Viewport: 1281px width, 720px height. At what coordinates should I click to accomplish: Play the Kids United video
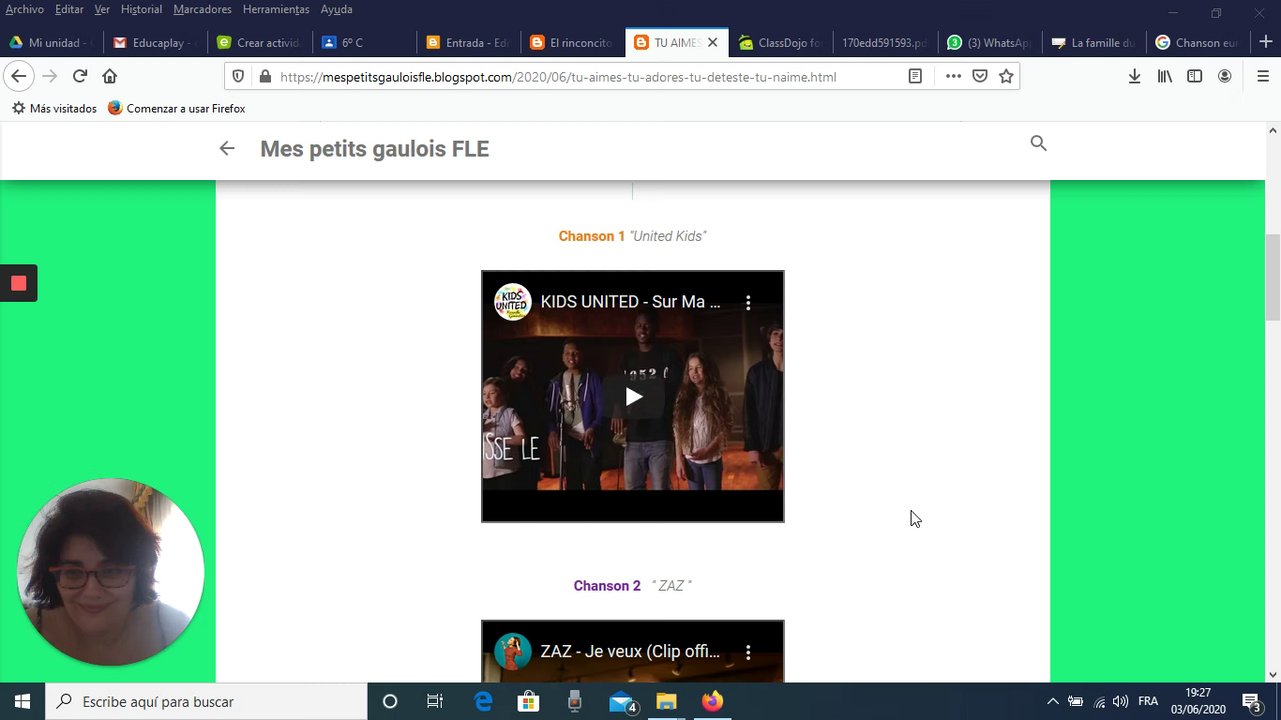click(x=633, y=397)
